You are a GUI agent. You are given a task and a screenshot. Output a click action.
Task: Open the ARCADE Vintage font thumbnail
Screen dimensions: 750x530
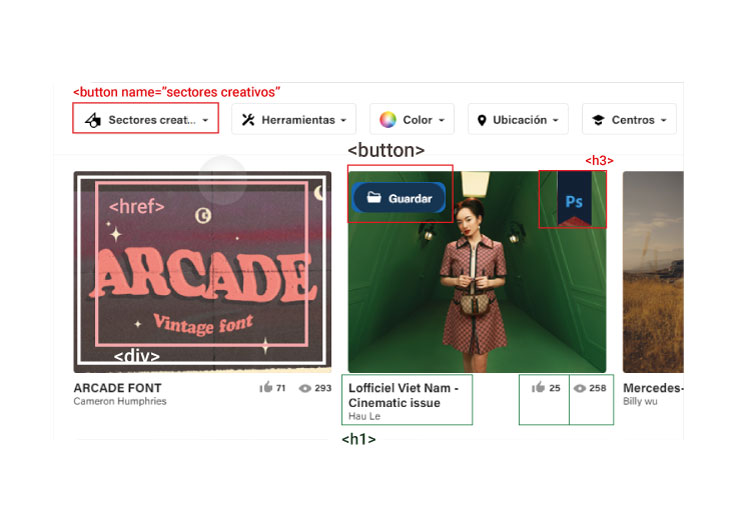point(202,272)
